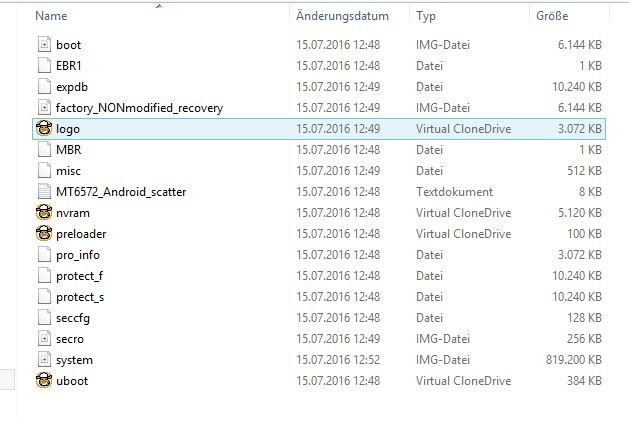Sort by Änderungsdatum column header
This screenshot has width=629, height=421.
[x=342, y=16]
